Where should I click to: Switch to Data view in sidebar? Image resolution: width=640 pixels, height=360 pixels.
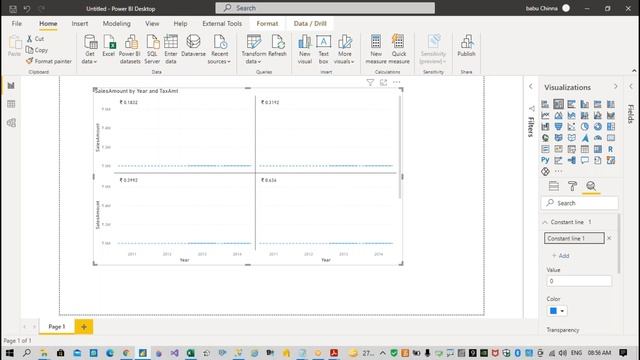(x=11, y=104)
